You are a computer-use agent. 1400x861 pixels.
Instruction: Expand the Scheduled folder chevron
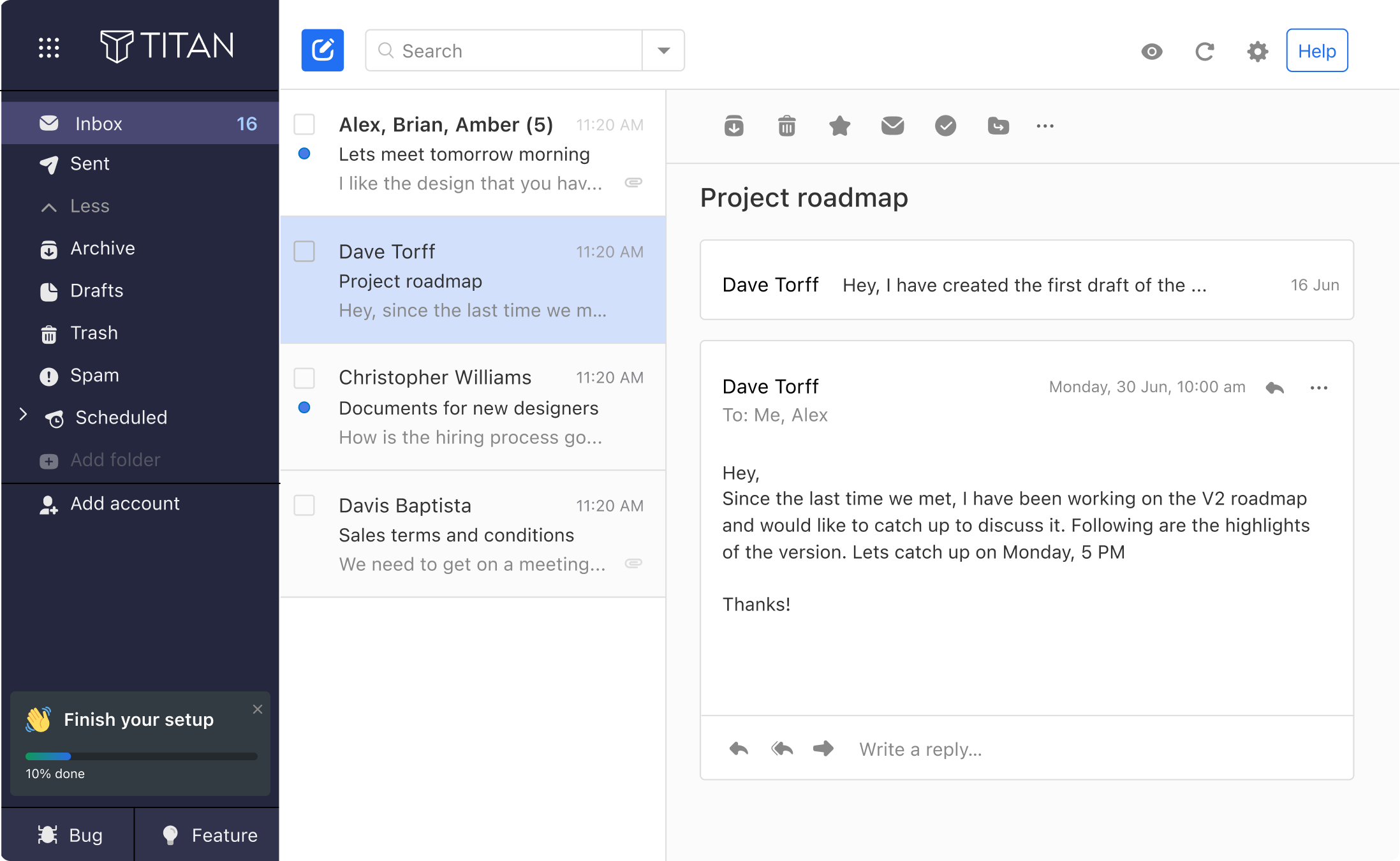(x=23, y=415)
